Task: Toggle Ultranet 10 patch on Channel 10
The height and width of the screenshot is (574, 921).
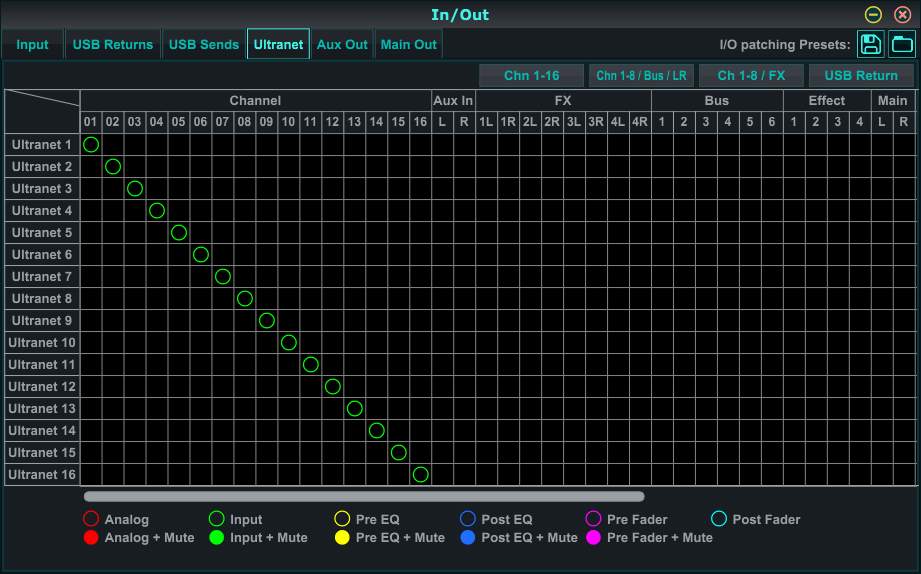Action: point(289,343)
